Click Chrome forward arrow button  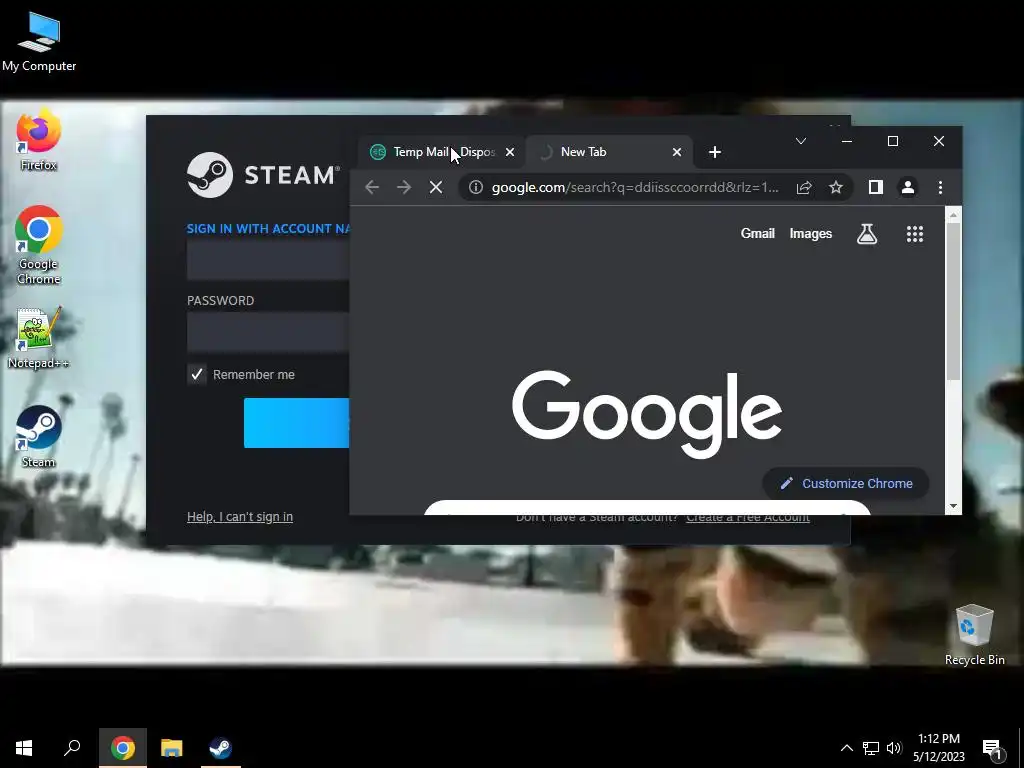click(x=404, y=187)
